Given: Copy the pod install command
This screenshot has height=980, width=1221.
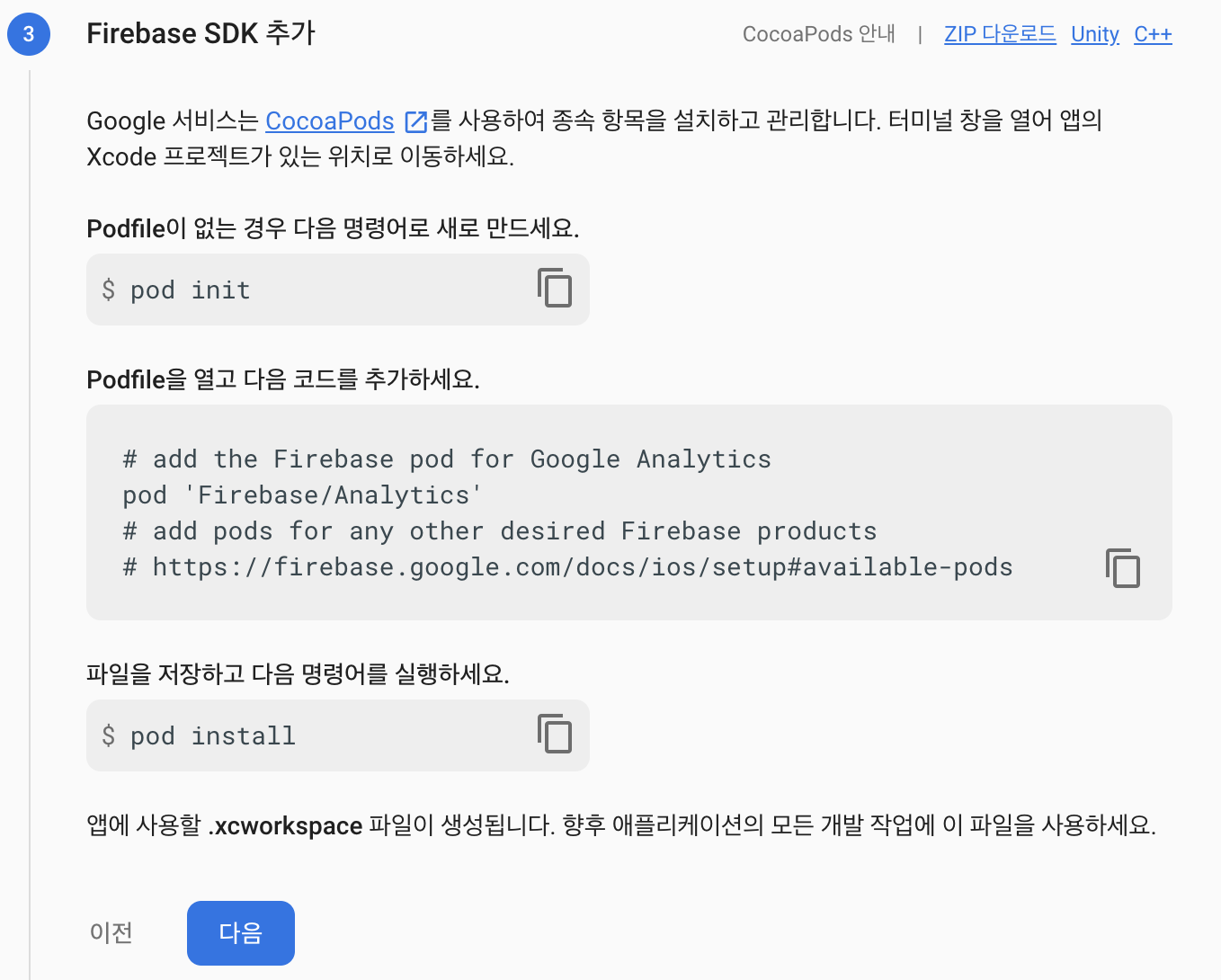Looking at the screenshot, I should (555, 735).
